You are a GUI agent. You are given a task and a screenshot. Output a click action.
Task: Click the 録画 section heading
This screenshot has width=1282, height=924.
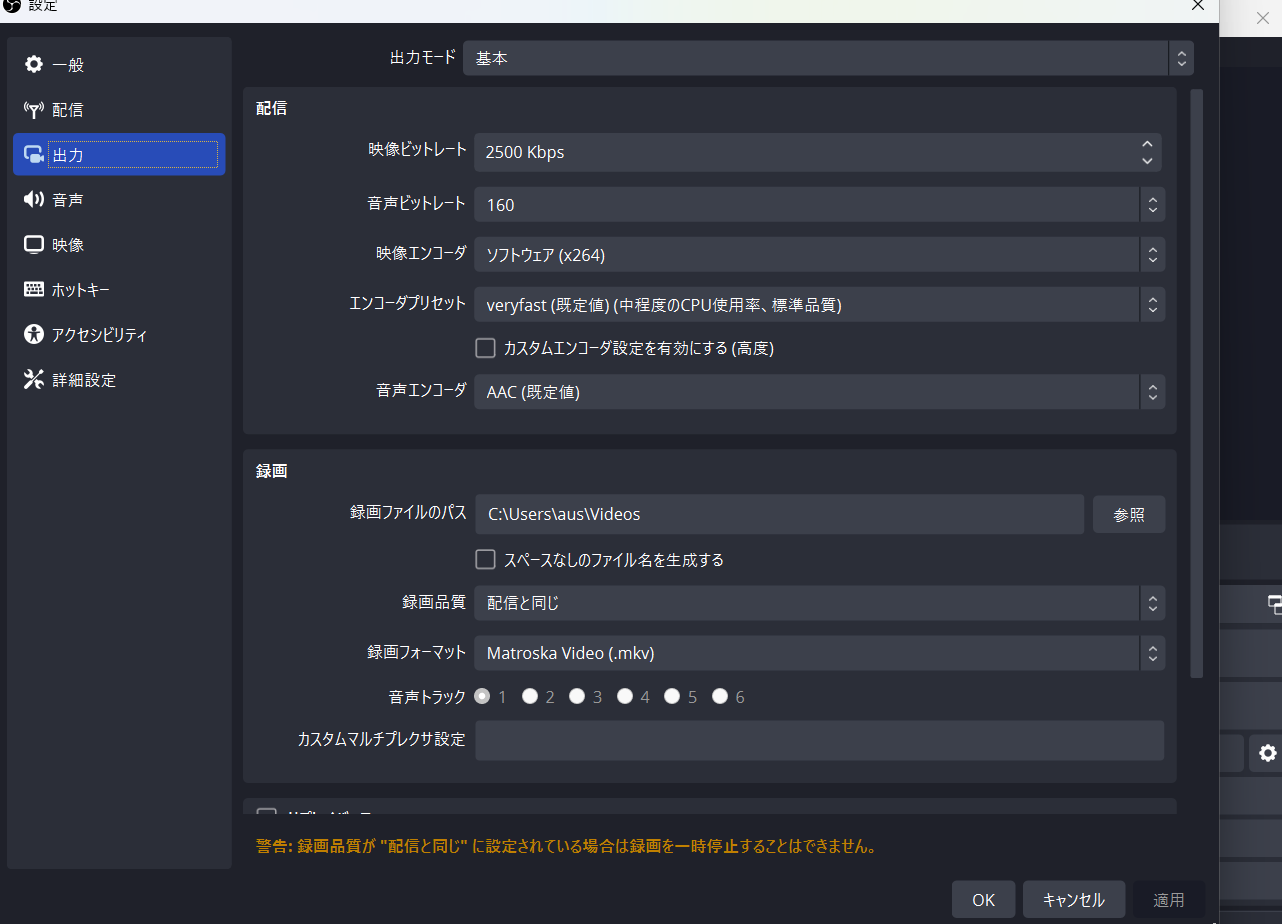[x=271, y=470]
